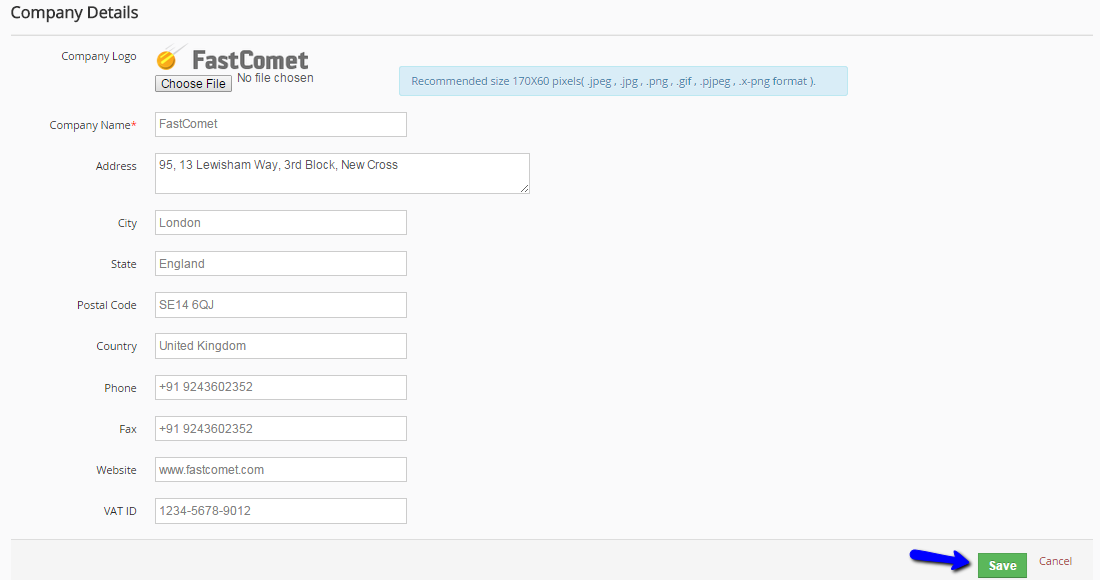Select the Website input field
This screenshot has height=580, width=1100.
(281, 470)
